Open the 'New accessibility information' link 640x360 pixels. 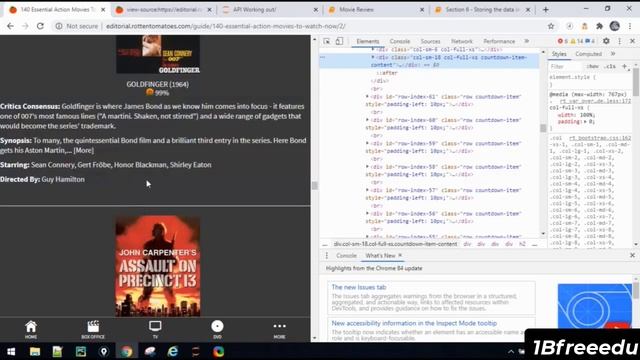[x=414, y=323]
